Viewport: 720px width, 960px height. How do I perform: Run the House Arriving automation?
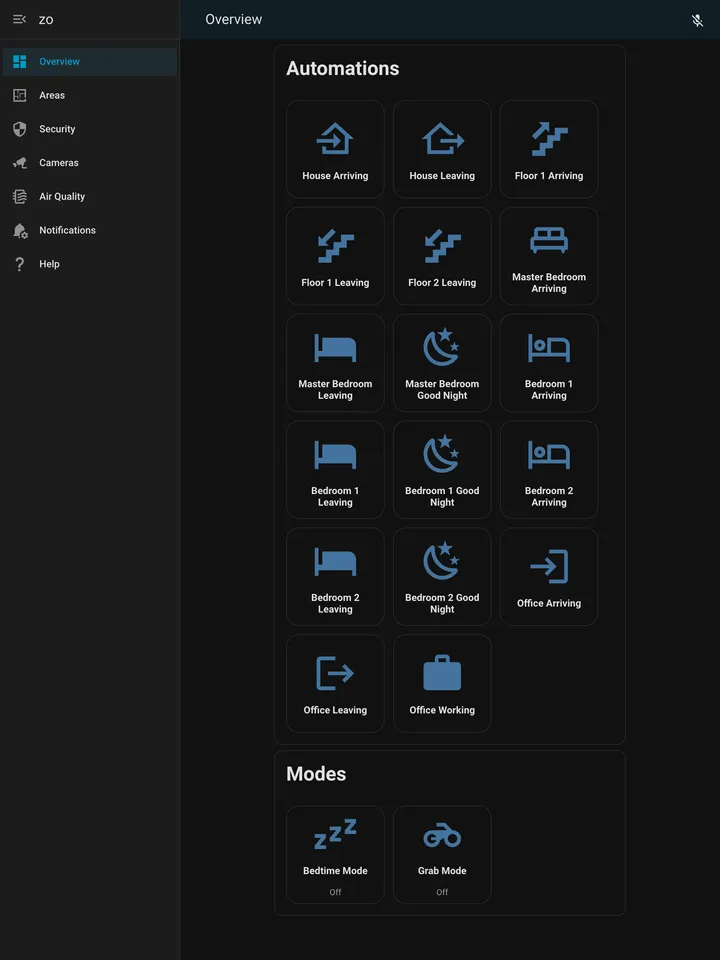335,149
